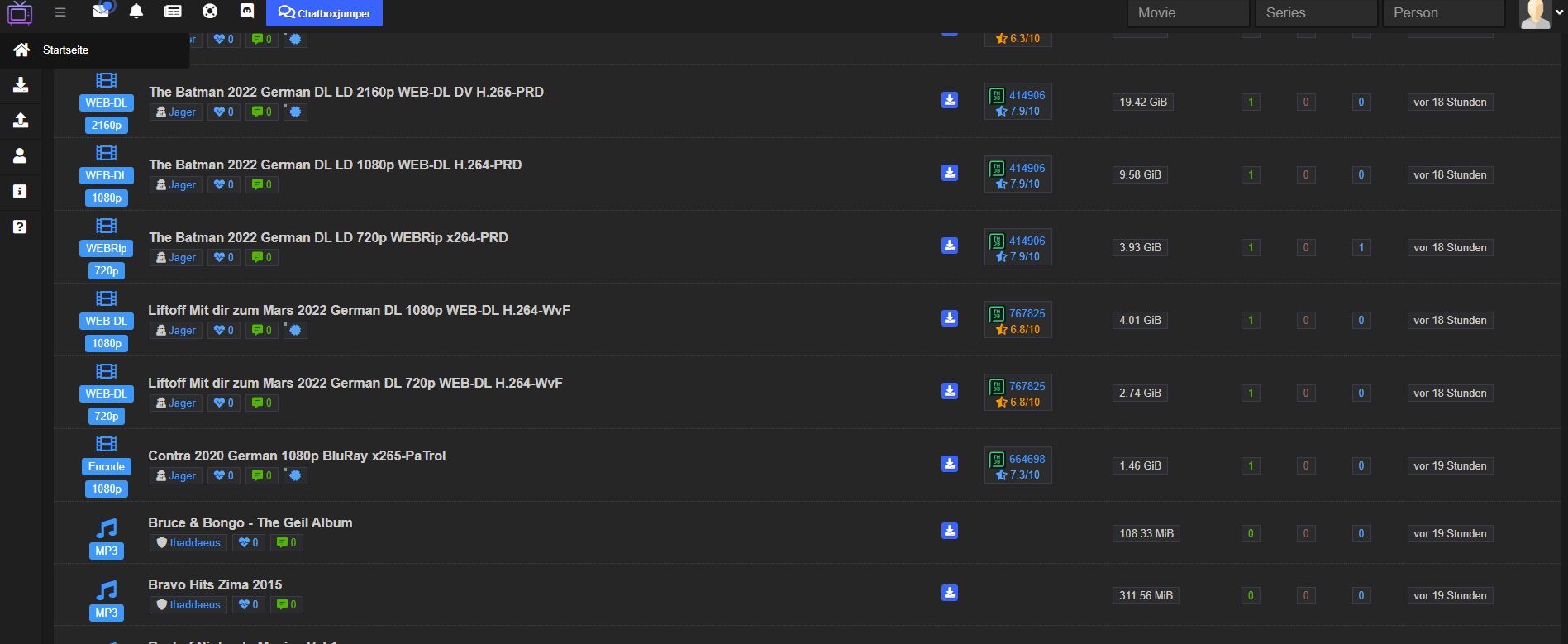Click music note icon for Bravo Hits Zima
Image resolution: width=1568 pixels, height=644 pixels.
click(107, 589)
